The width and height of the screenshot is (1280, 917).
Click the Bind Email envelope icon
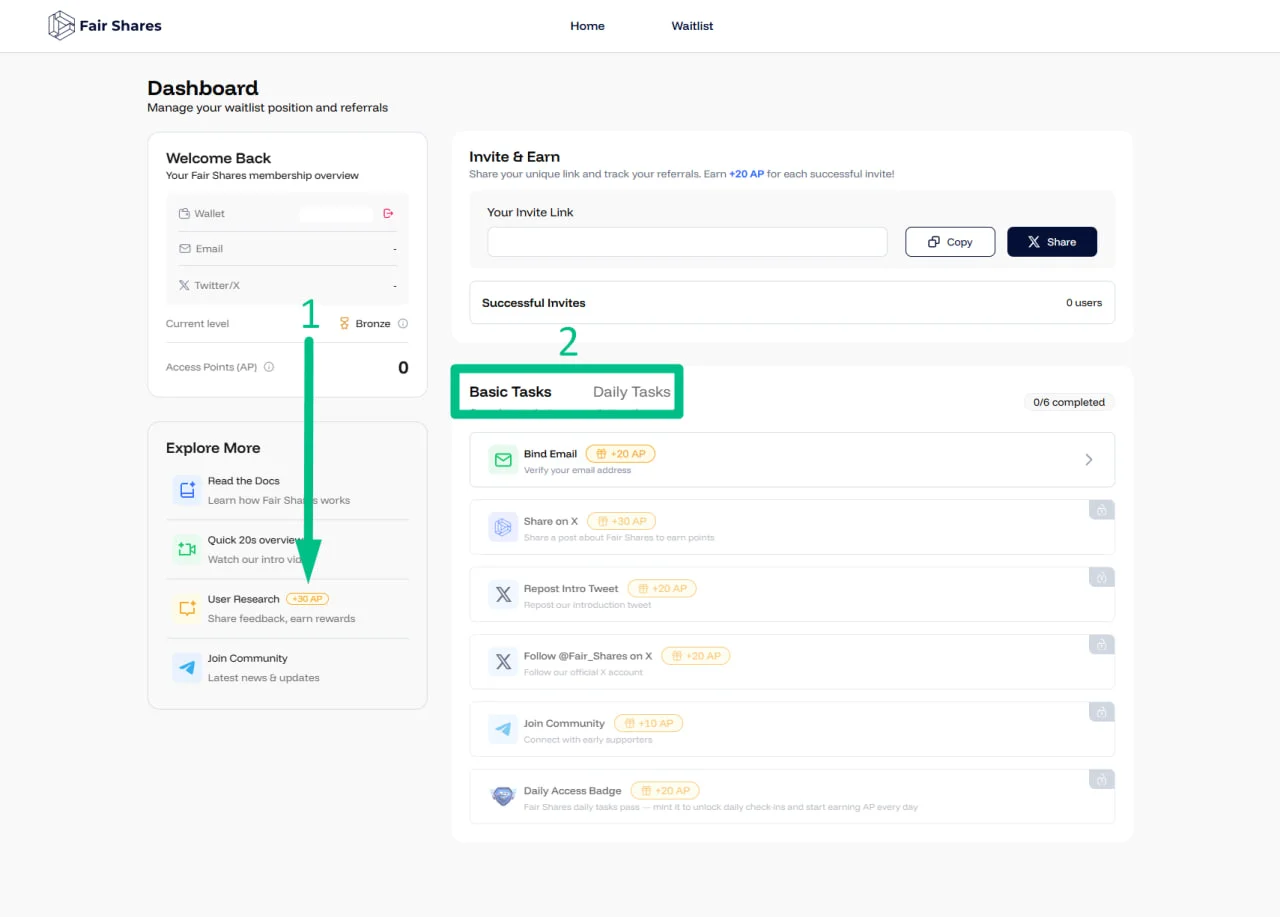pos(503,460)
